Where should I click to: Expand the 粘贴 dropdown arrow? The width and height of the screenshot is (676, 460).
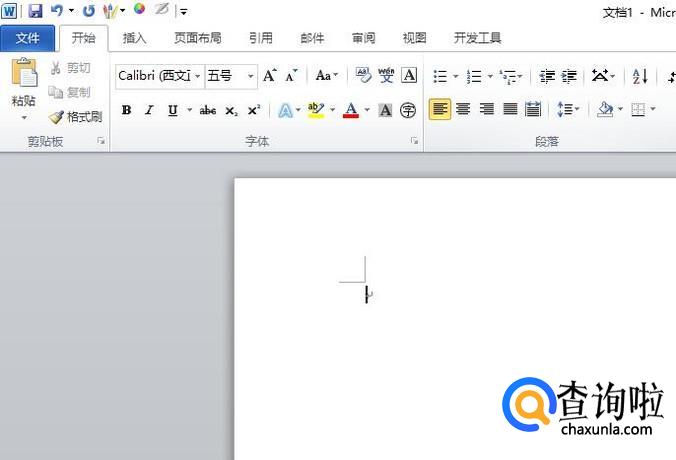(x=24, y=117)
